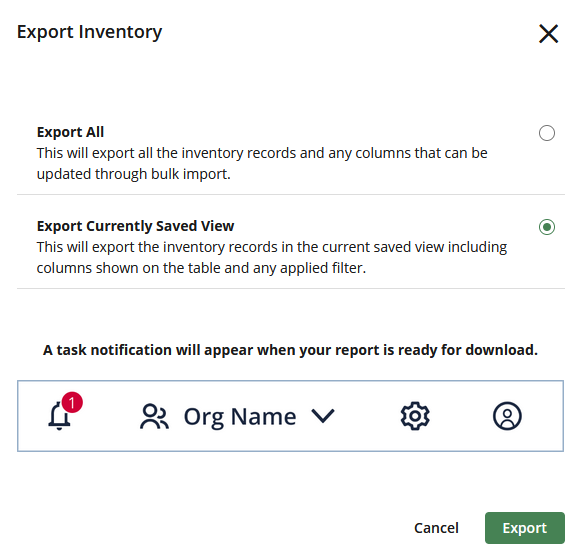Screen dimensions: 579x557
Task: Click the organization people icon
Action: pyautogui.click(x=154, y=417)
